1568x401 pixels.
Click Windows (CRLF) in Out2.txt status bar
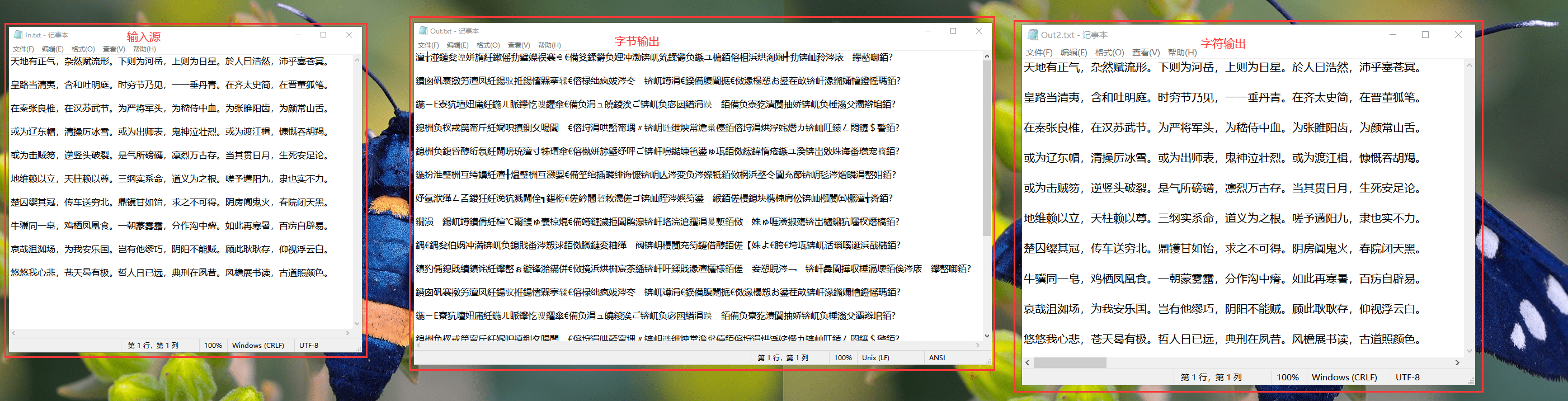tap(1344, 378)
